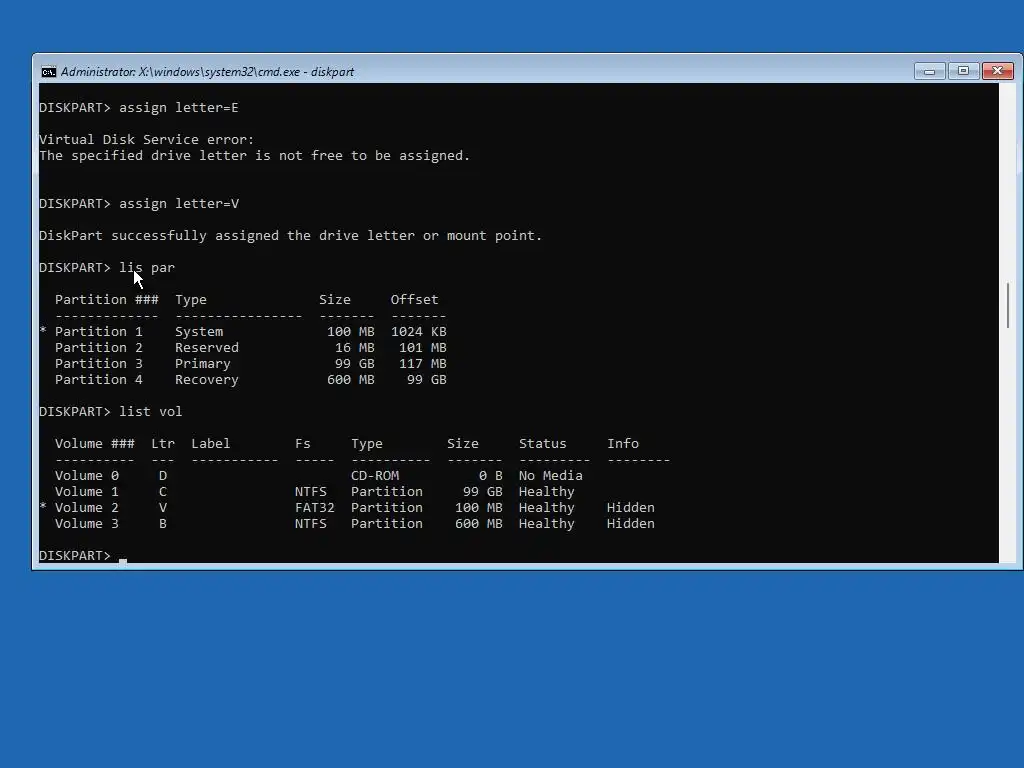Close the diskpart command window
Image resolution: width=1024 pixels, height=768 pixels.
click(997, 71)
